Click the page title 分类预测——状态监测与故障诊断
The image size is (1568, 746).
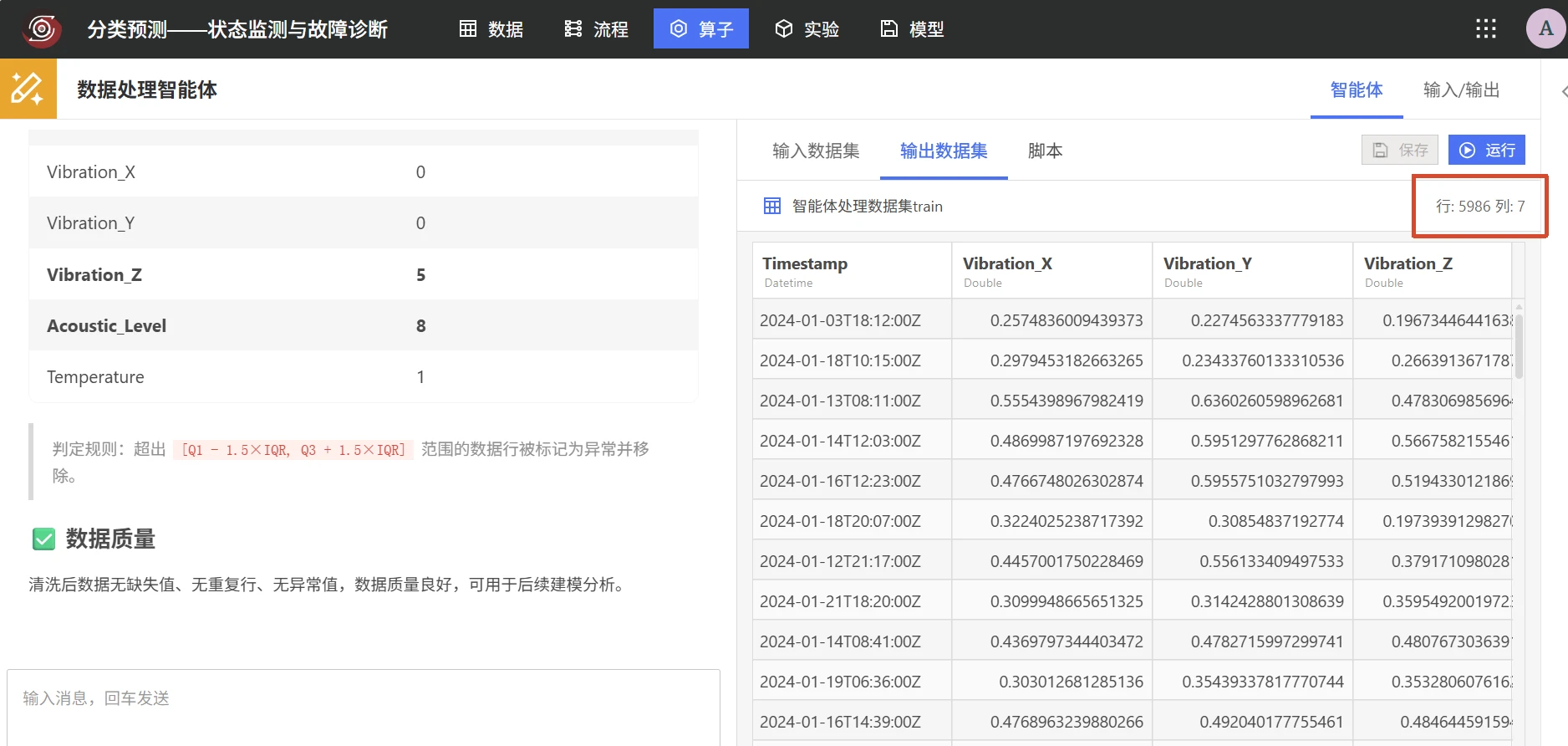coord(237,29)
